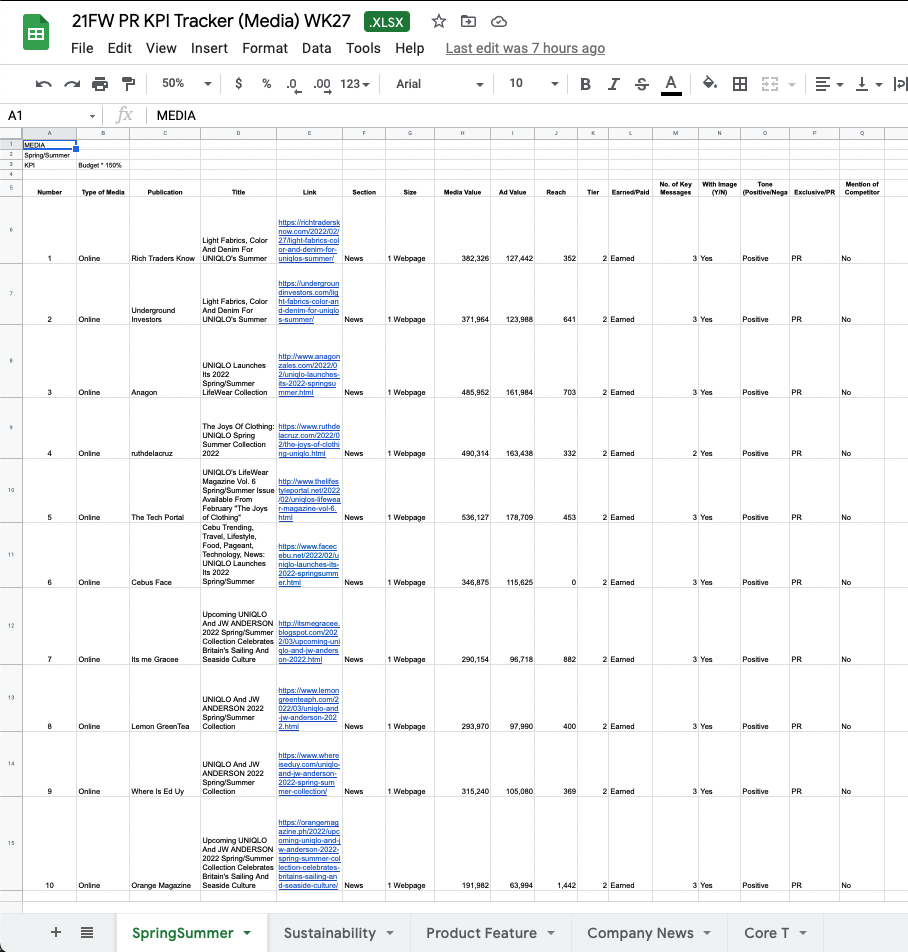The height and width of the screenshot is (952, 908).
Task: Select the 'Where Is Ed Uy' cell
Action: point(165,764)
